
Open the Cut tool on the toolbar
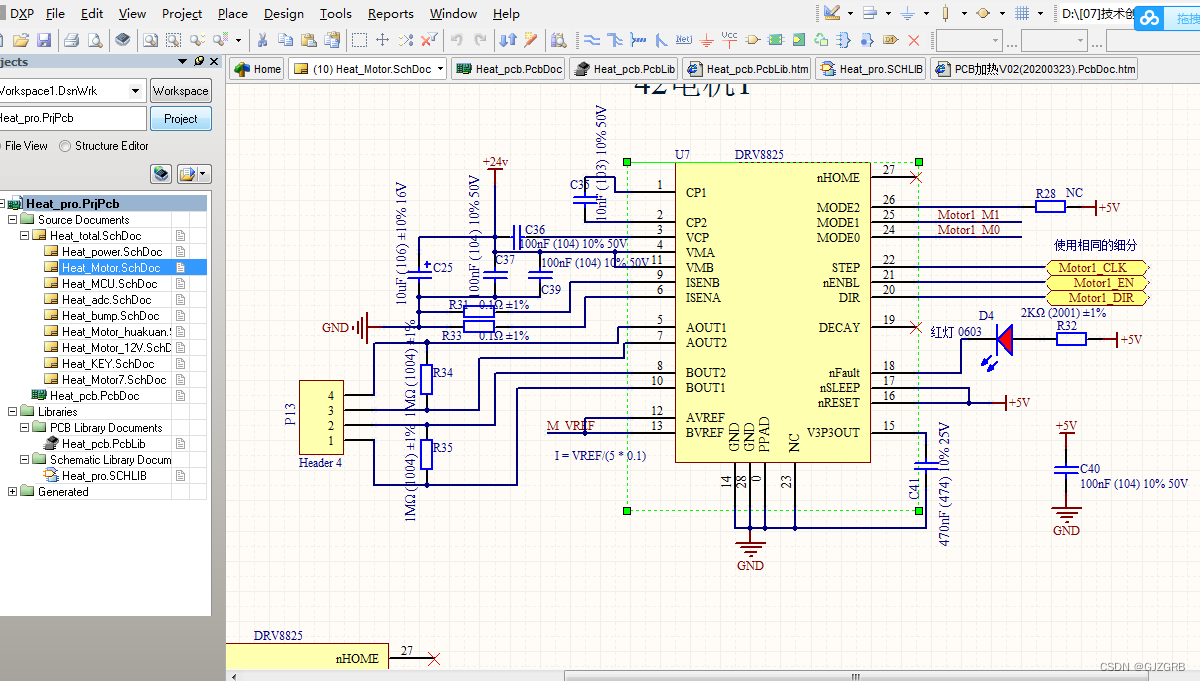click(x=262, y=41)
